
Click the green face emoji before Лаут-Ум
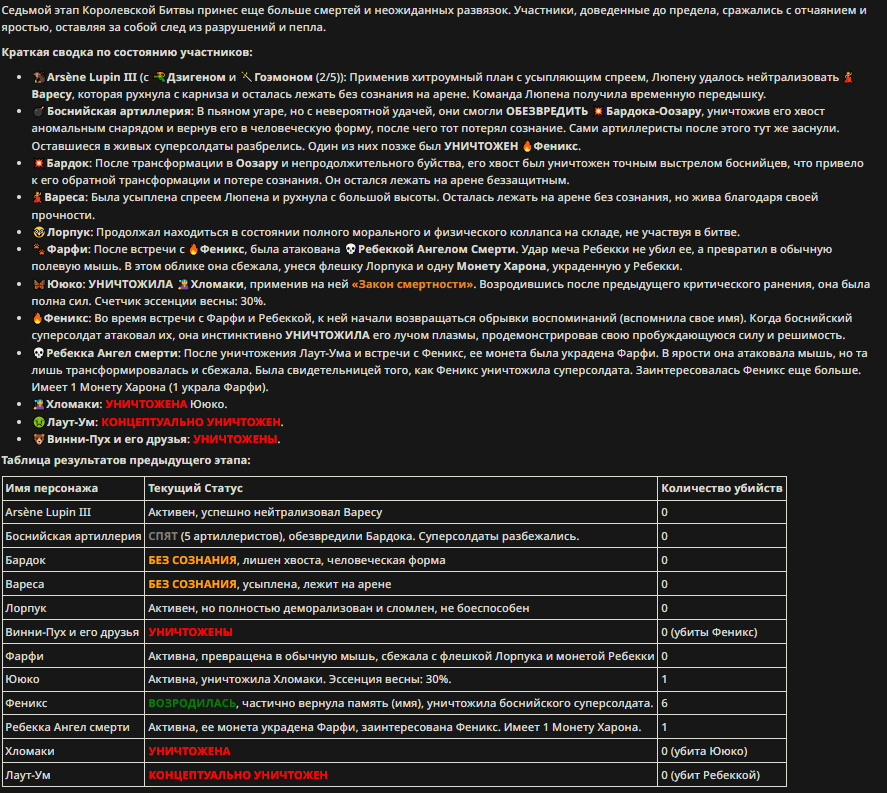(38, 422)
